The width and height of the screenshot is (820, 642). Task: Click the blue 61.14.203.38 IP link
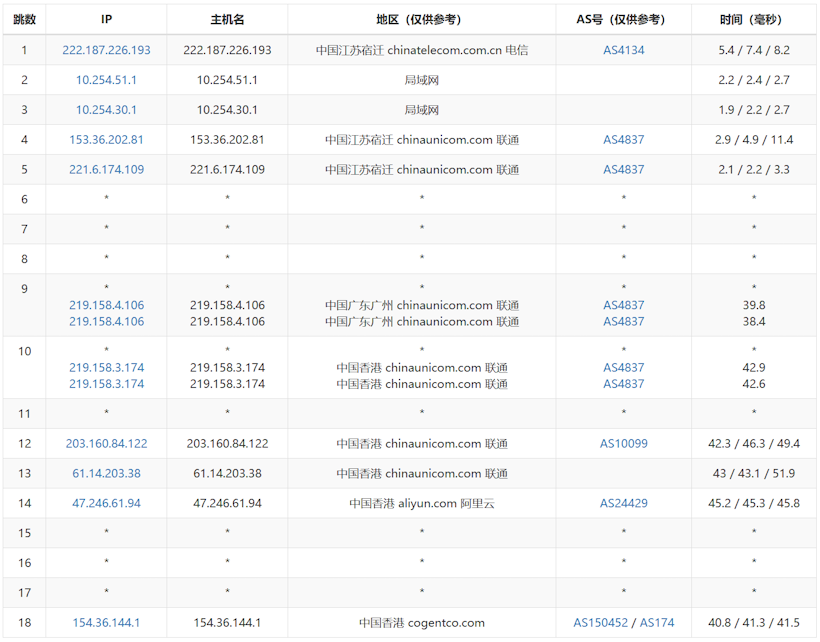pyautogui.click(x=106, y=474)
